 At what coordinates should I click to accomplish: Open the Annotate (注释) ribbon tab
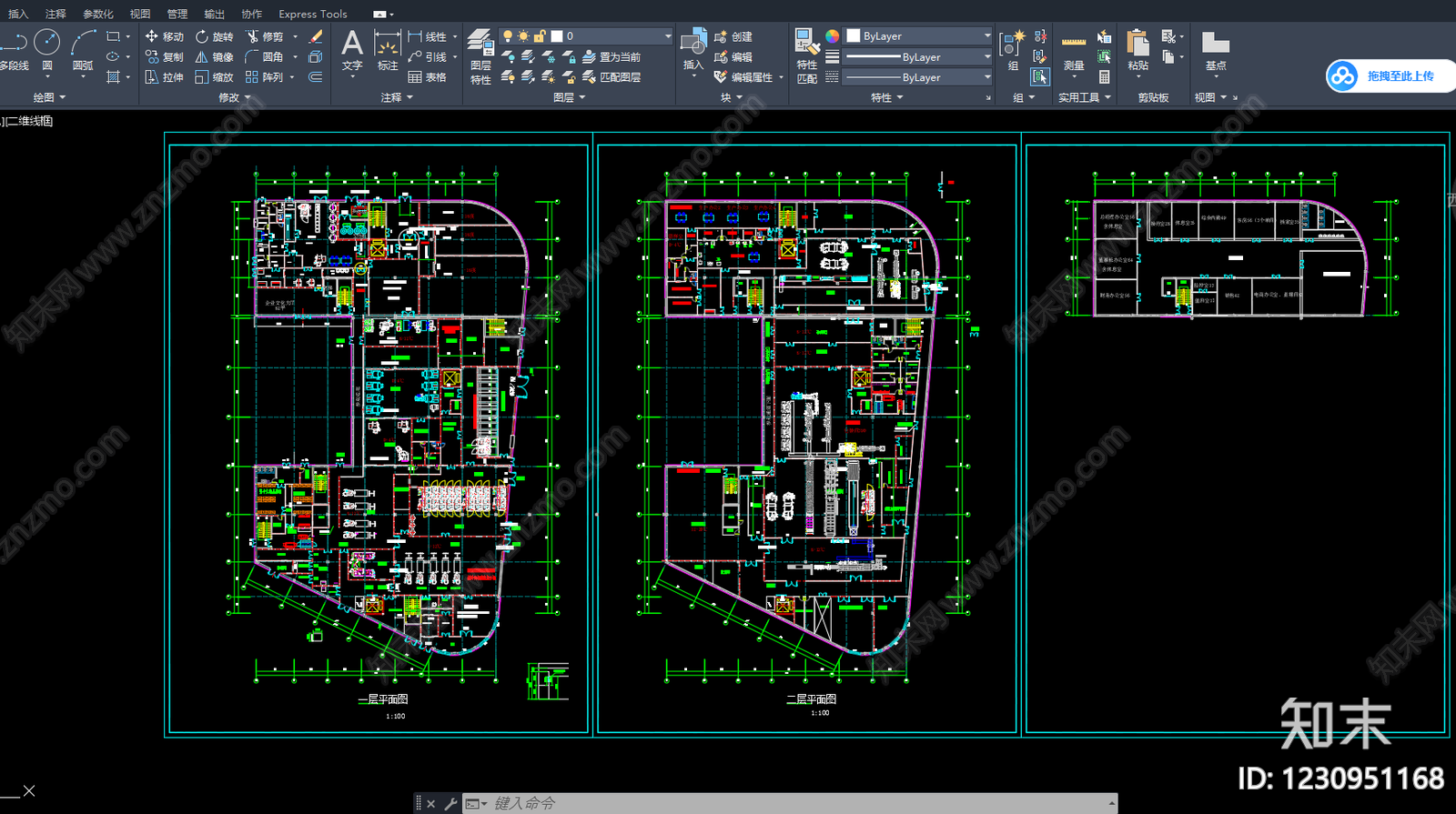click(56, 14)
